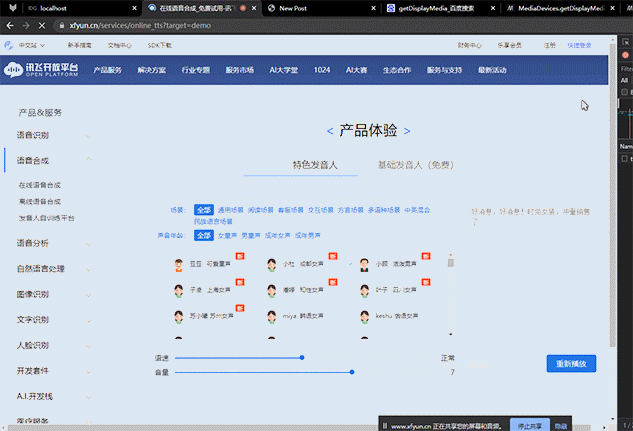Screen dimensions: 633x431
Task: Open the 离线语音合成 sidebar link
Action: coord(40,201)
